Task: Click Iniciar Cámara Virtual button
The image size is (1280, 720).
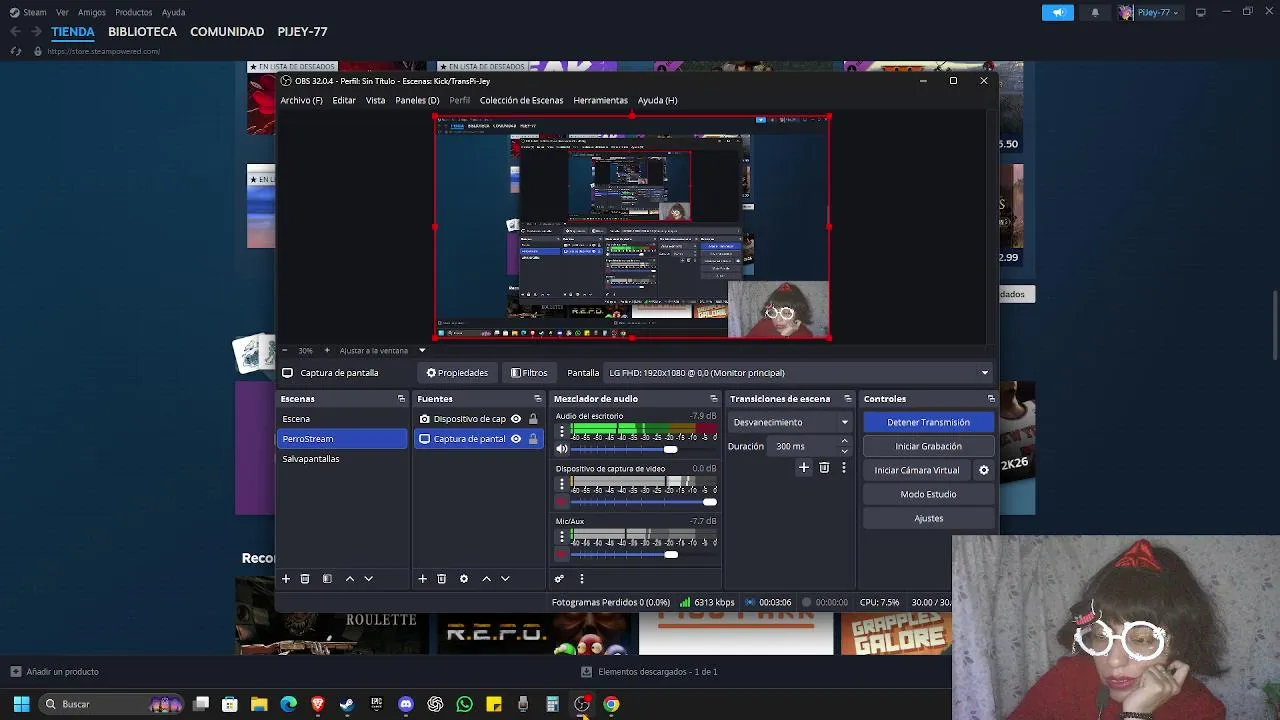Action: (x=917, y=470)
